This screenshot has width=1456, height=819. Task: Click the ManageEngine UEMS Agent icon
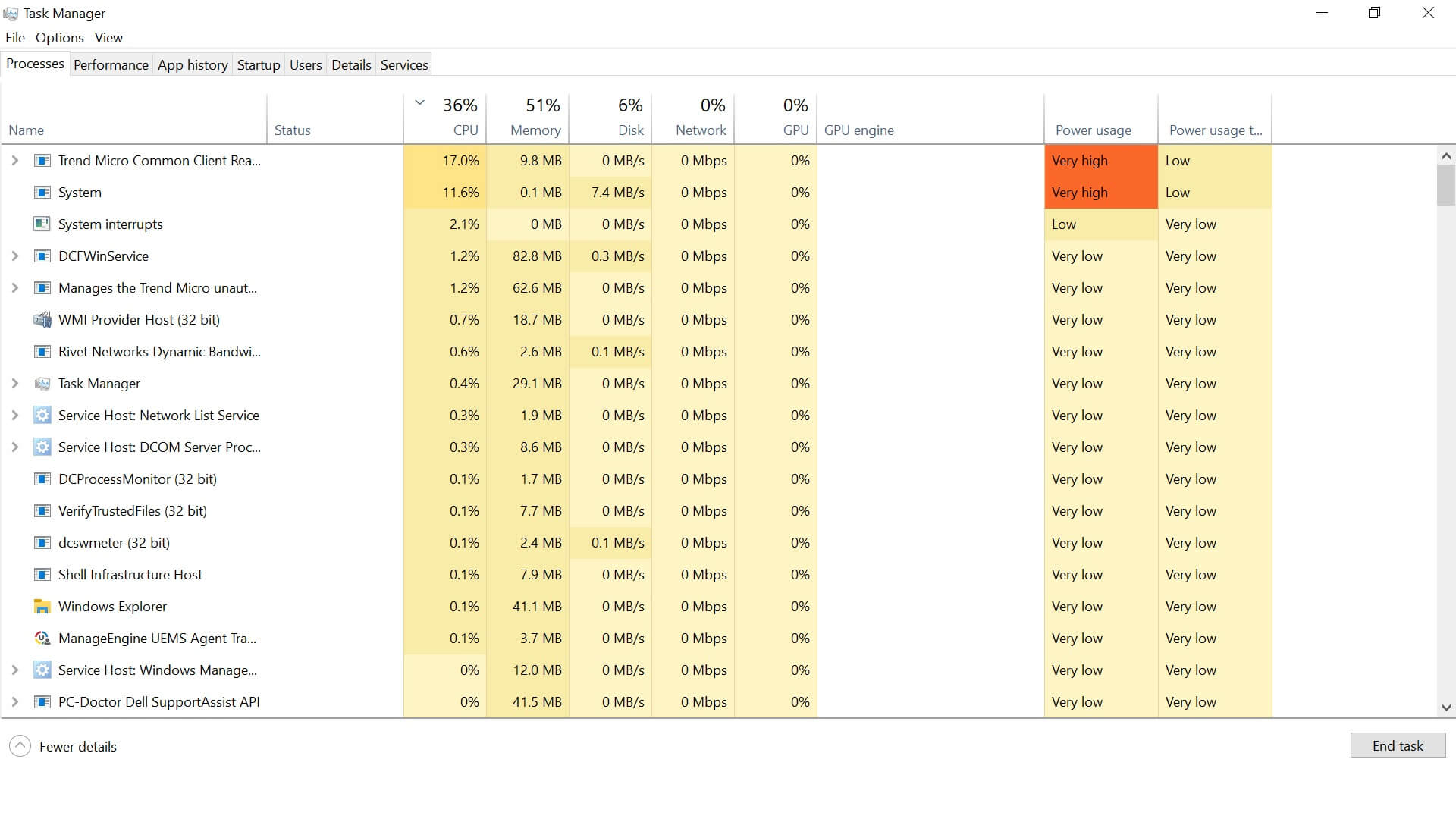coord(42,639)
